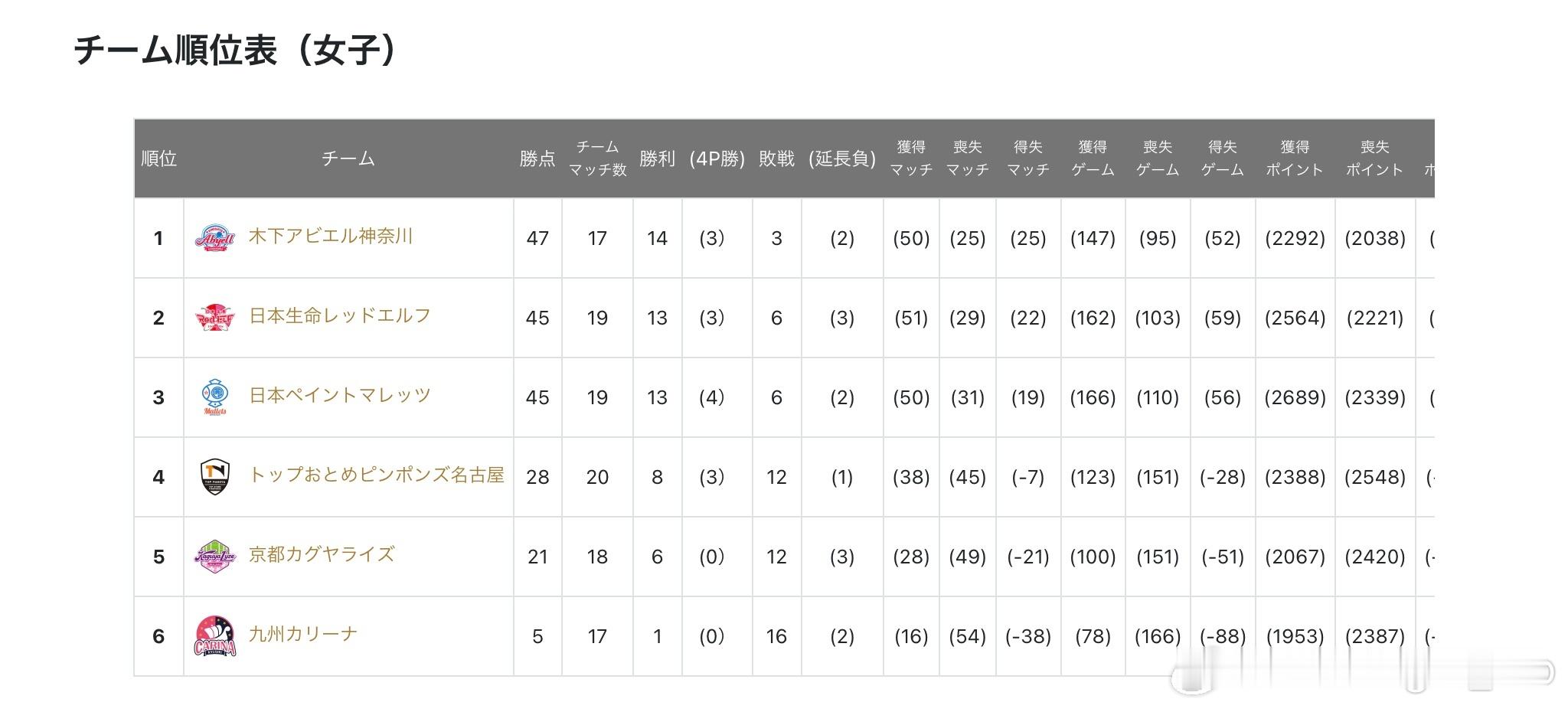Open the 木下アビエル神奈川 team link
Image resolution: width=1568 pixels, height=712 pixels.
(331, 236)
